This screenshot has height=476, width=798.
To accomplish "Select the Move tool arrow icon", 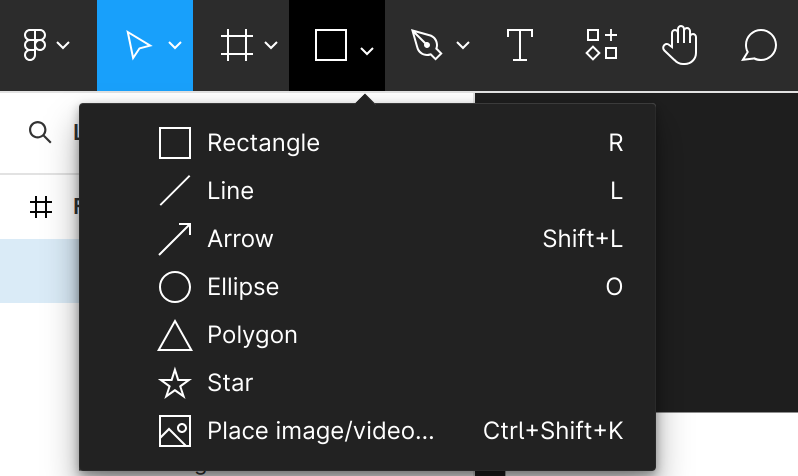I will coord(138,45).
